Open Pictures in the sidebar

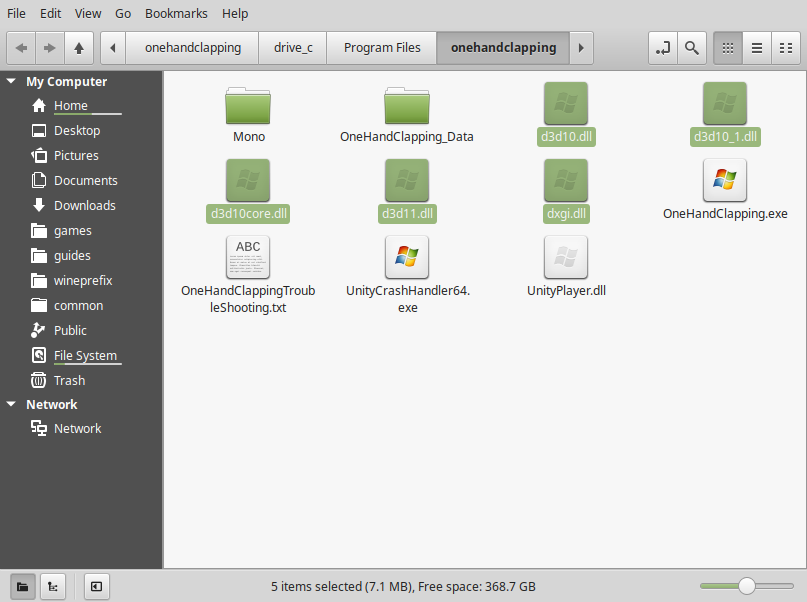pyautogui.click(x=81, y=155)
